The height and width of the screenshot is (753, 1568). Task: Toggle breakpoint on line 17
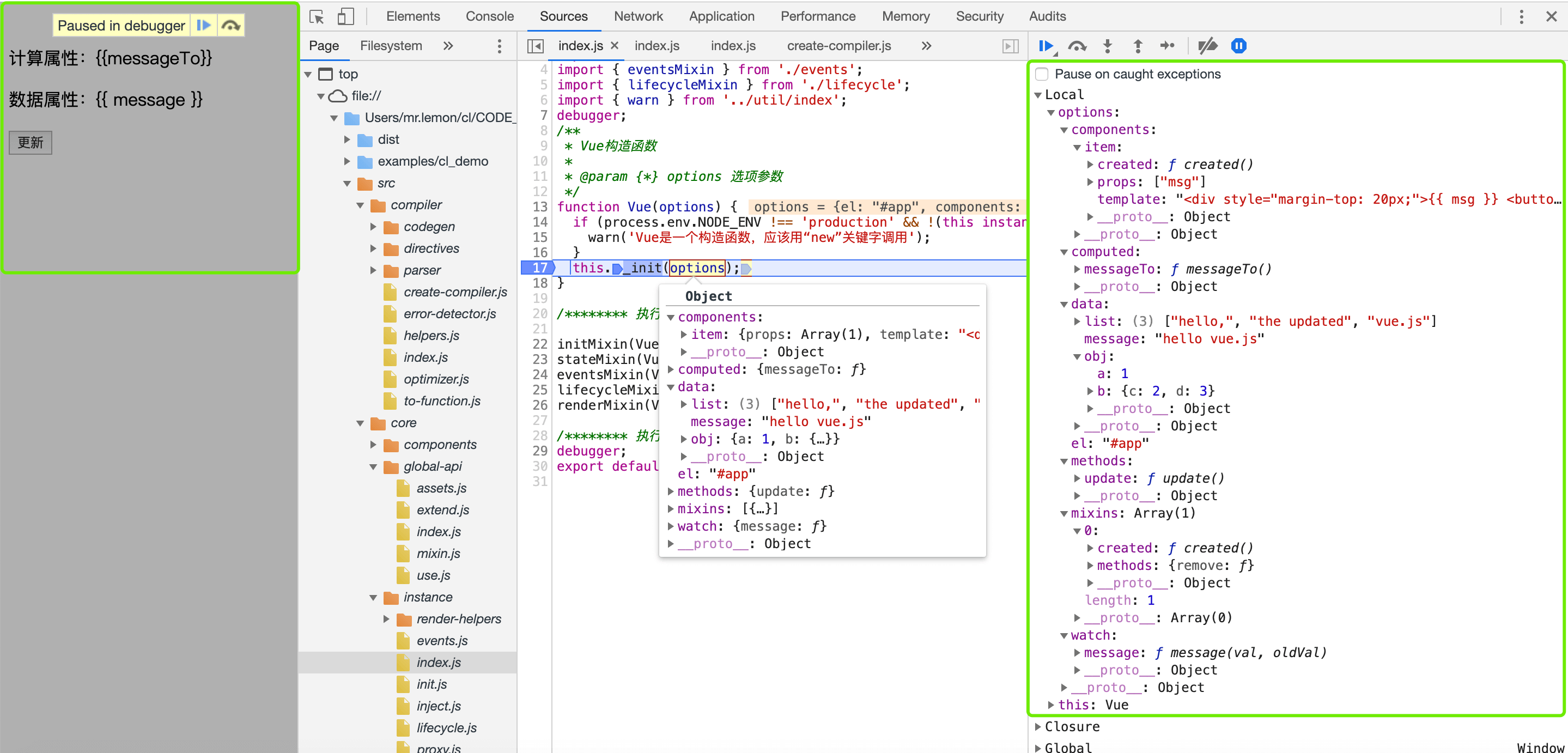[539, 268]
